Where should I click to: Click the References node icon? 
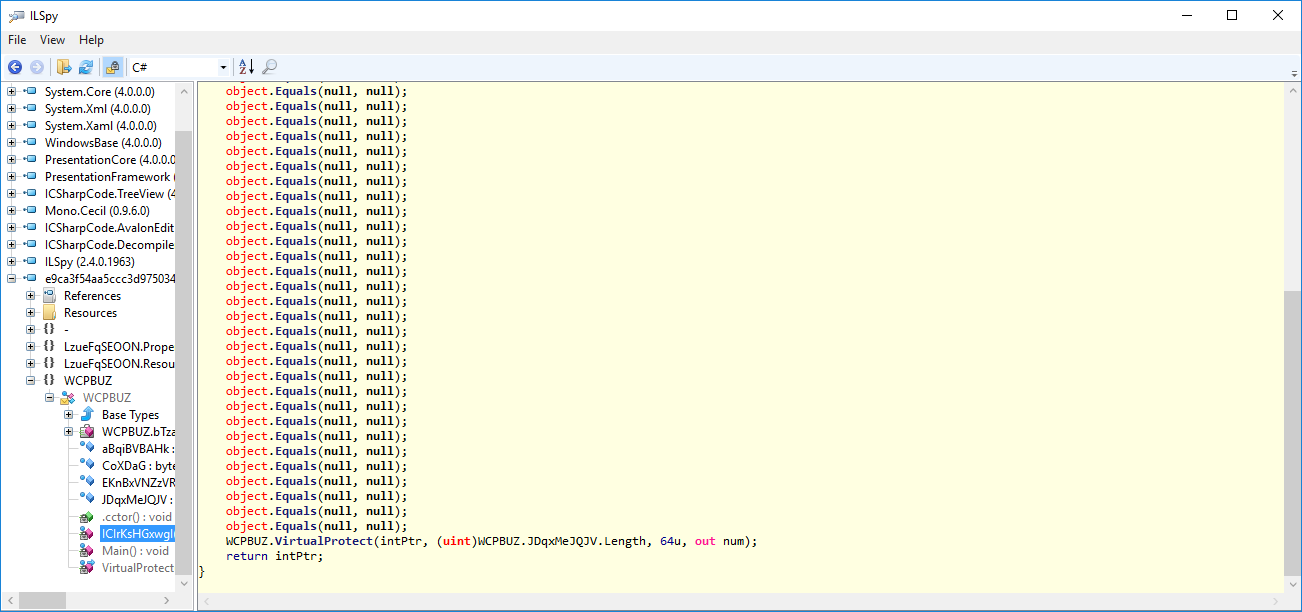coord(49,296)
